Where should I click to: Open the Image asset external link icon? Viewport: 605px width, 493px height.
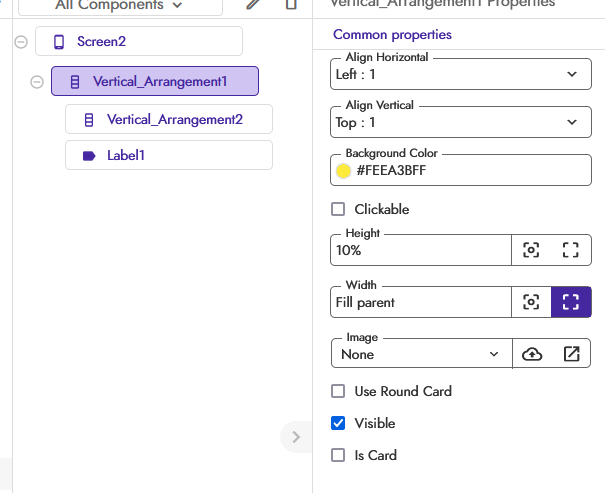pyautogui.click(x=571, y=354)
